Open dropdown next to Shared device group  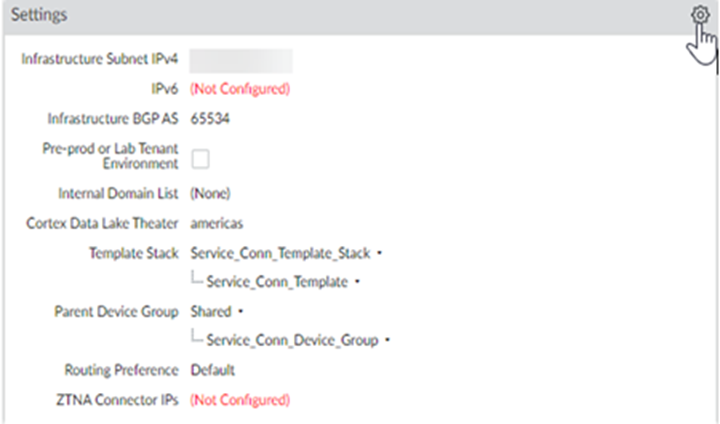(240, 312)
